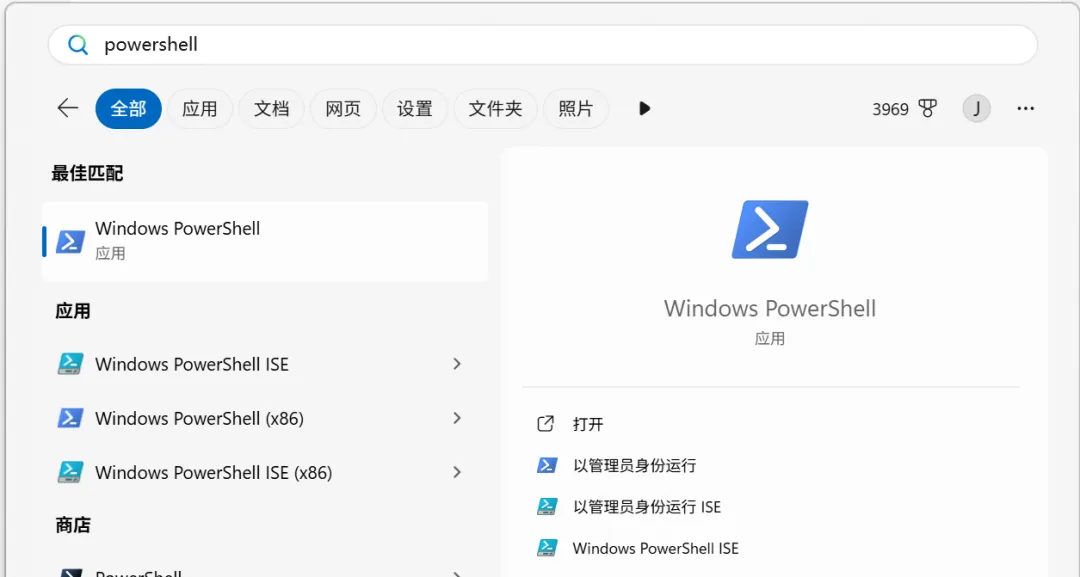Click 以管理员身份运行 ISE
This screenshot has height=577, width=1080.
[647, 507]
